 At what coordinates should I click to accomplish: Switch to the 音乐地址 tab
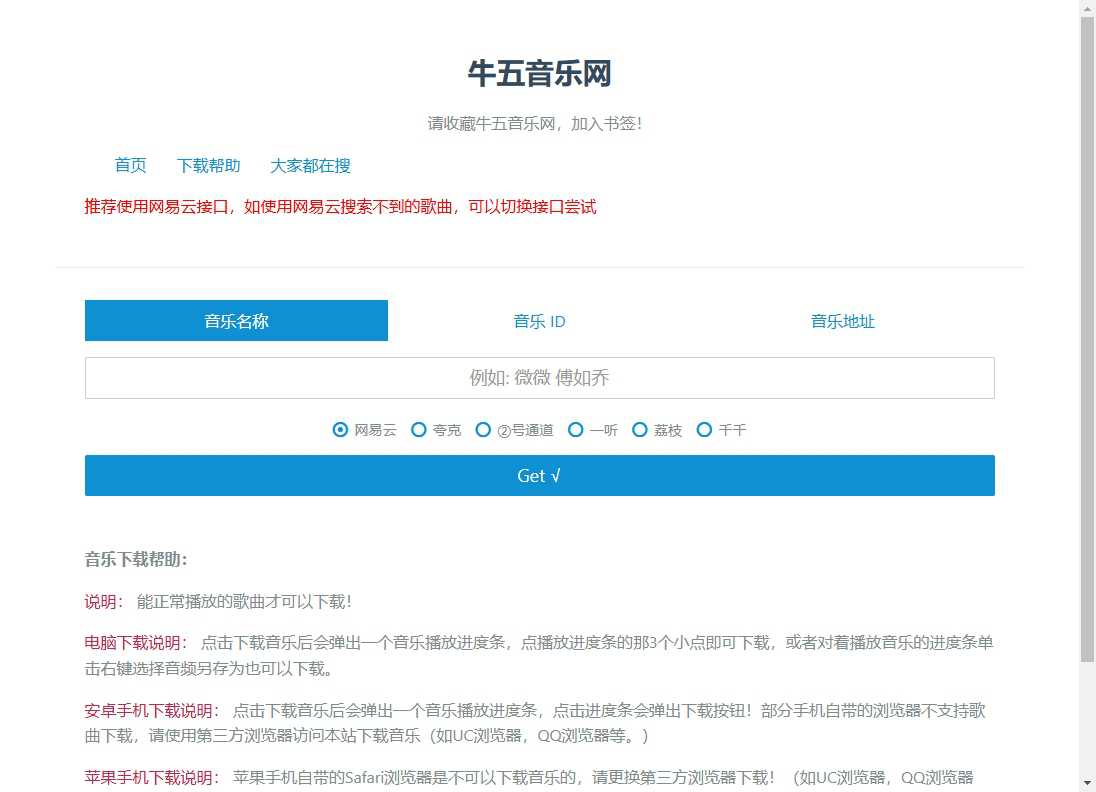pyautogui.click(x=842, y=321)
